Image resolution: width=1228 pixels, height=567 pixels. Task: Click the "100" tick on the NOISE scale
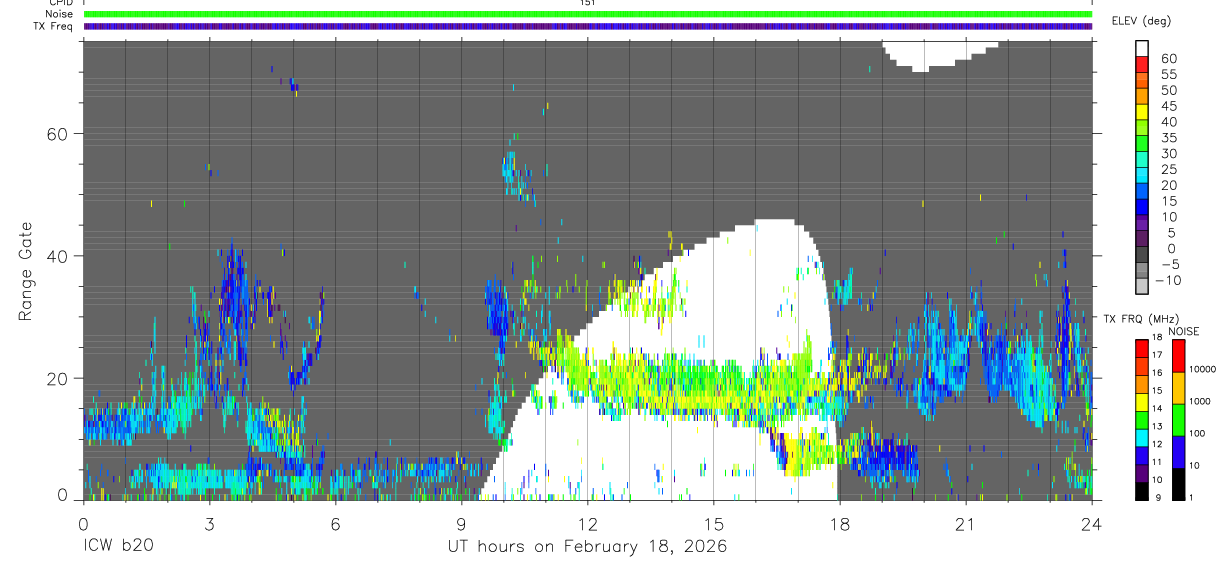click(1197, 434)
